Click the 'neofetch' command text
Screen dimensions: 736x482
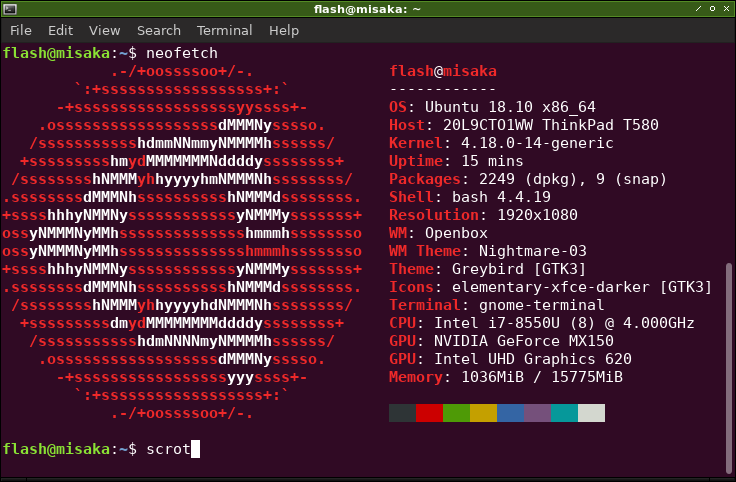(x=182, y=53)
